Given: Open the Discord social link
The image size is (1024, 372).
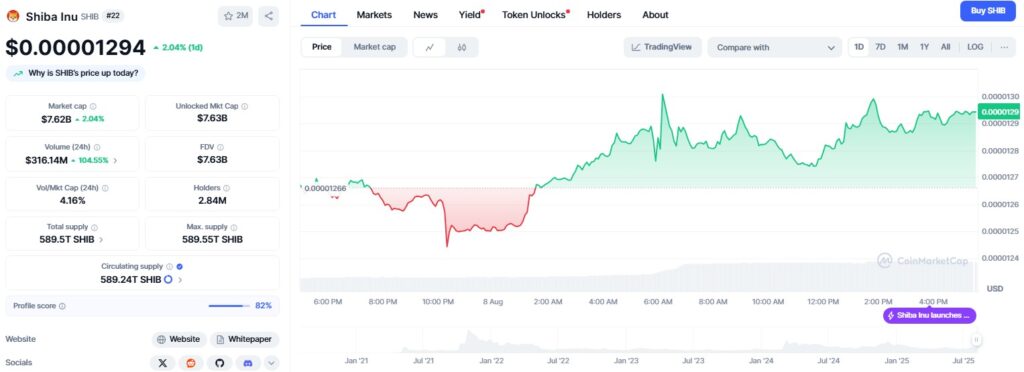Looking at the screenshot, I should (248, 362).
